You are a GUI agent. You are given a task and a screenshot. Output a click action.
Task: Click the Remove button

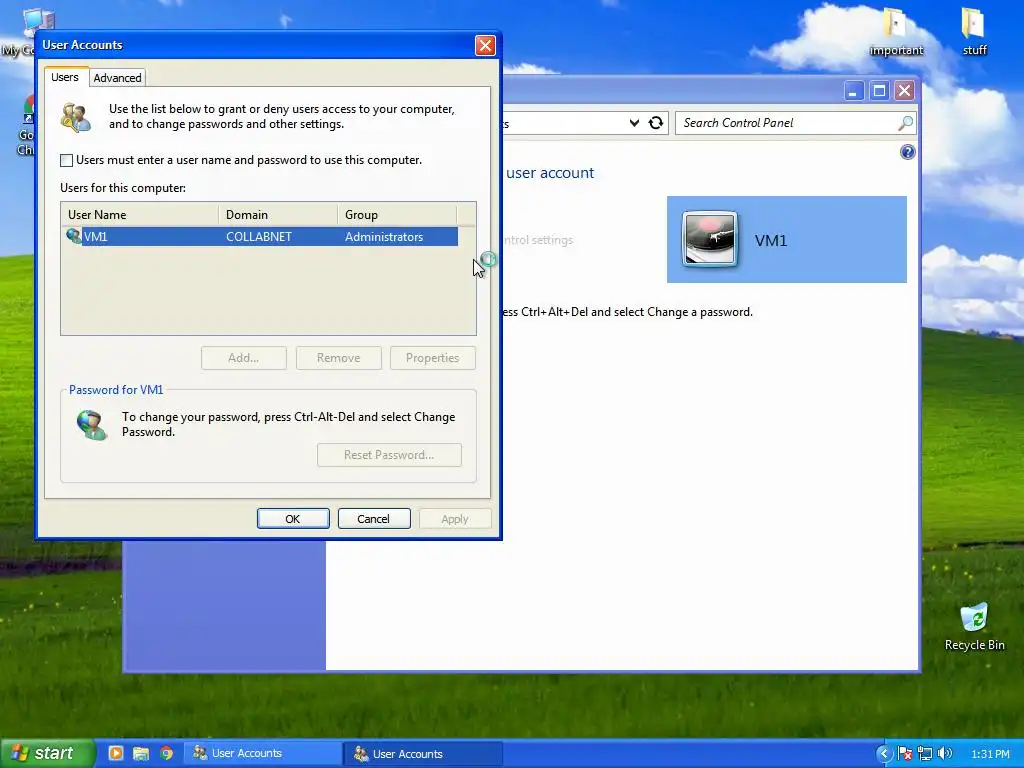pos(338,358)
